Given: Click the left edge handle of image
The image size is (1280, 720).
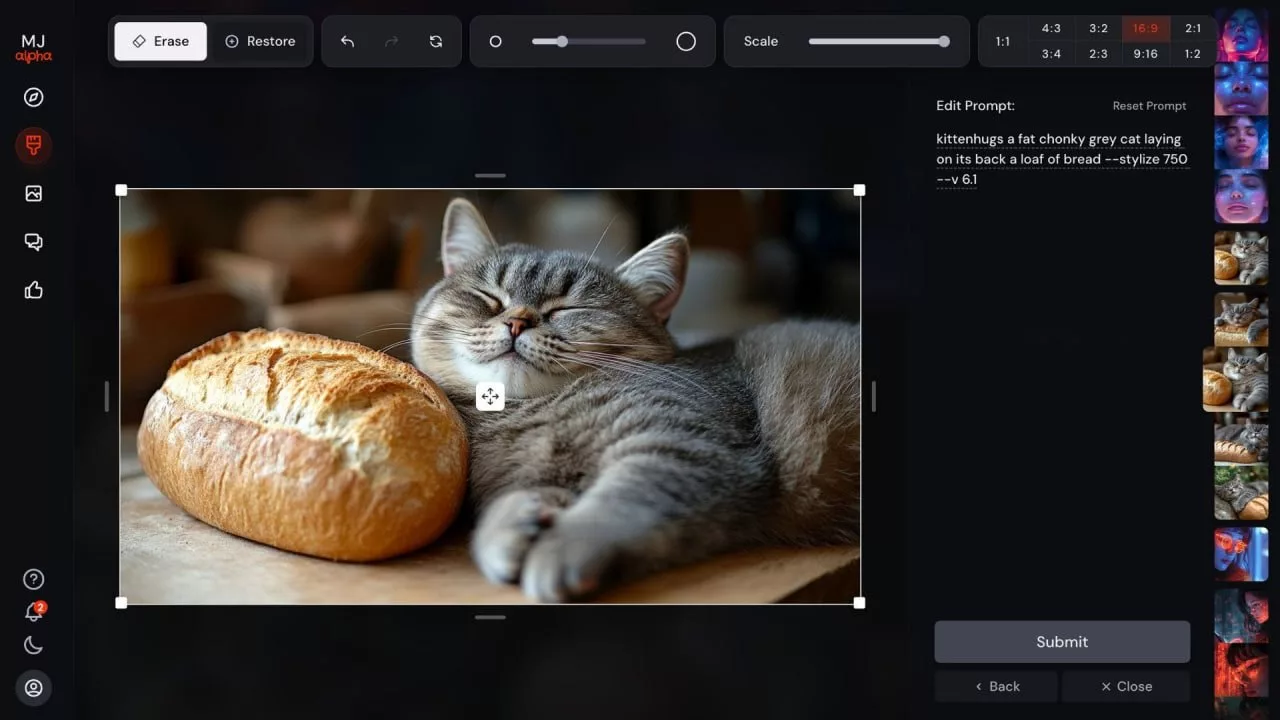Looking at the screenshot, I should tap(106, 396).
